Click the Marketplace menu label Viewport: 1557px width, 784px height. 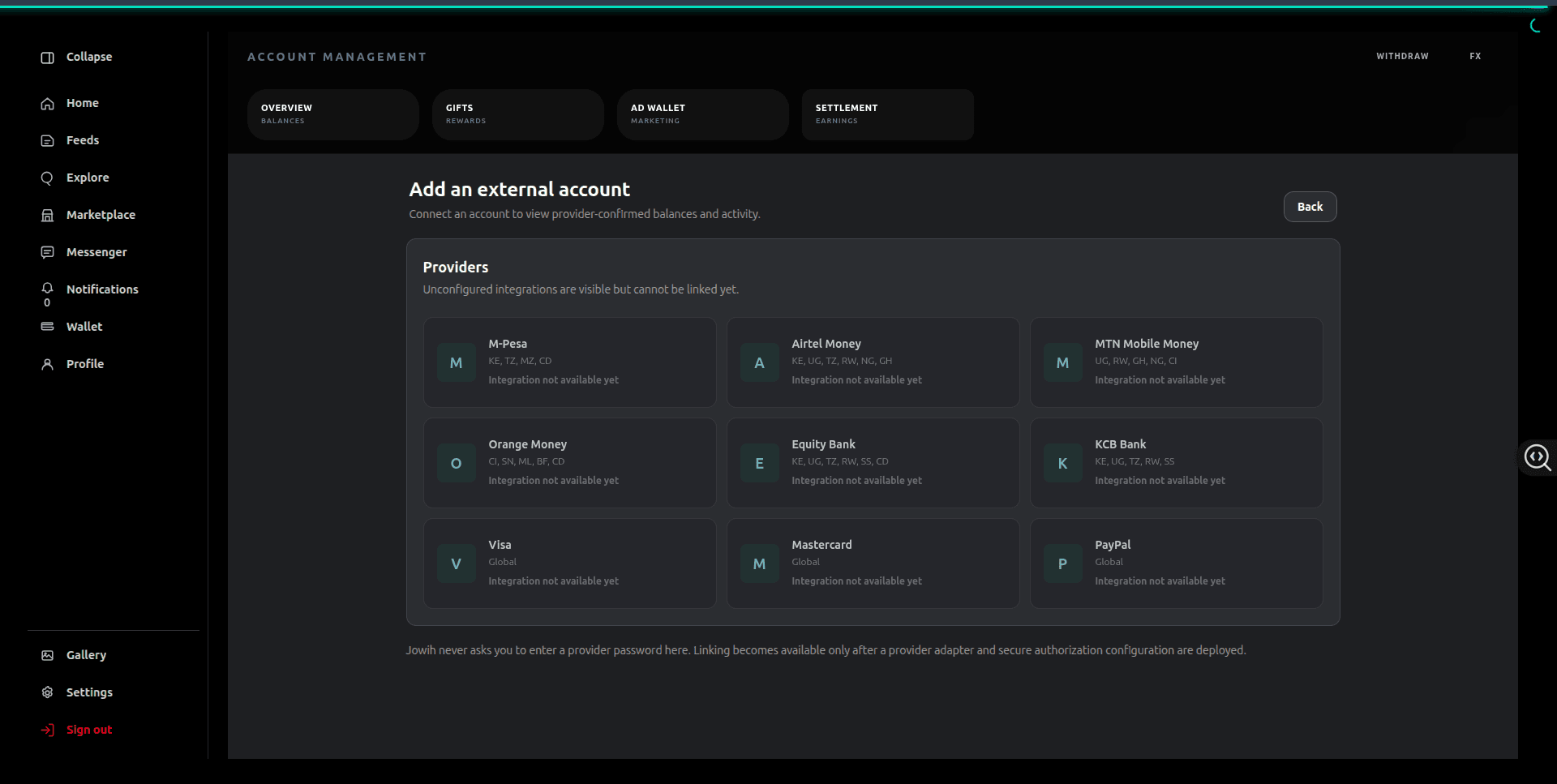[x=101, y=215]
